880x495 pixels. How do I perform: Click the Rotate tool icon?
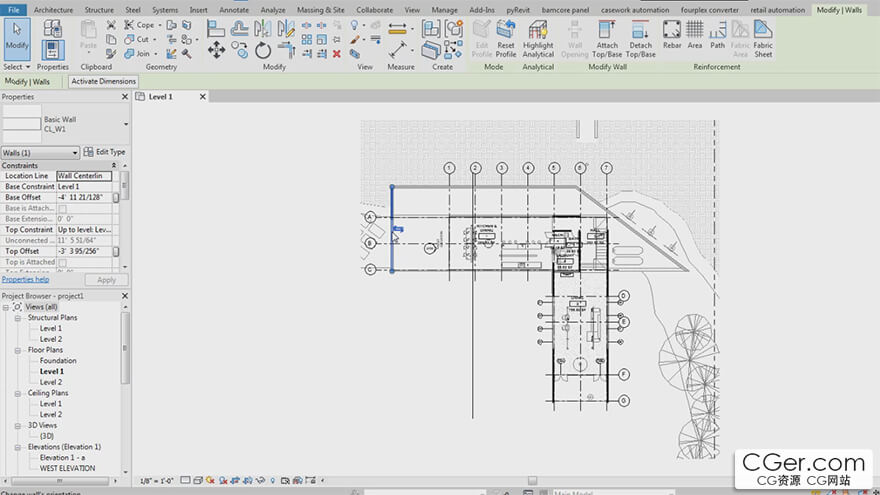[x=263, y=50]
